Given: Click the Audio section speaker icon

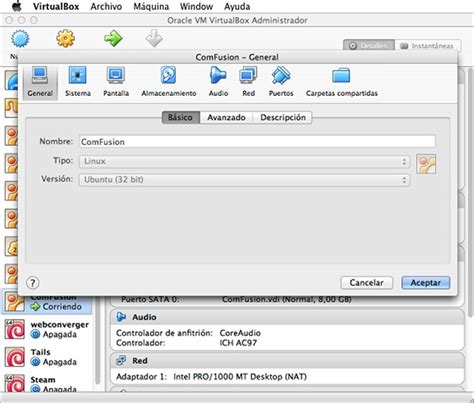Looking at the screenshot, I should pos(121,317).
